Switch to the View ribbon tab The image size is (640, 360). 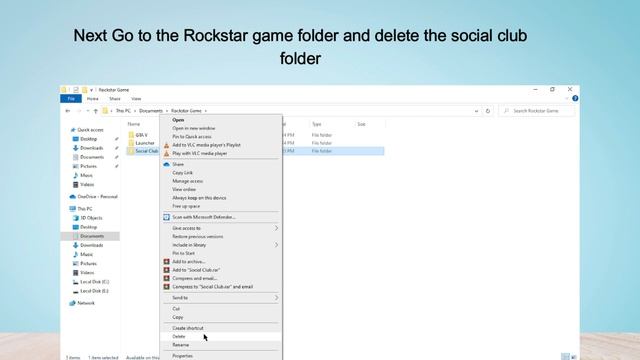click(x=136, y=99)
